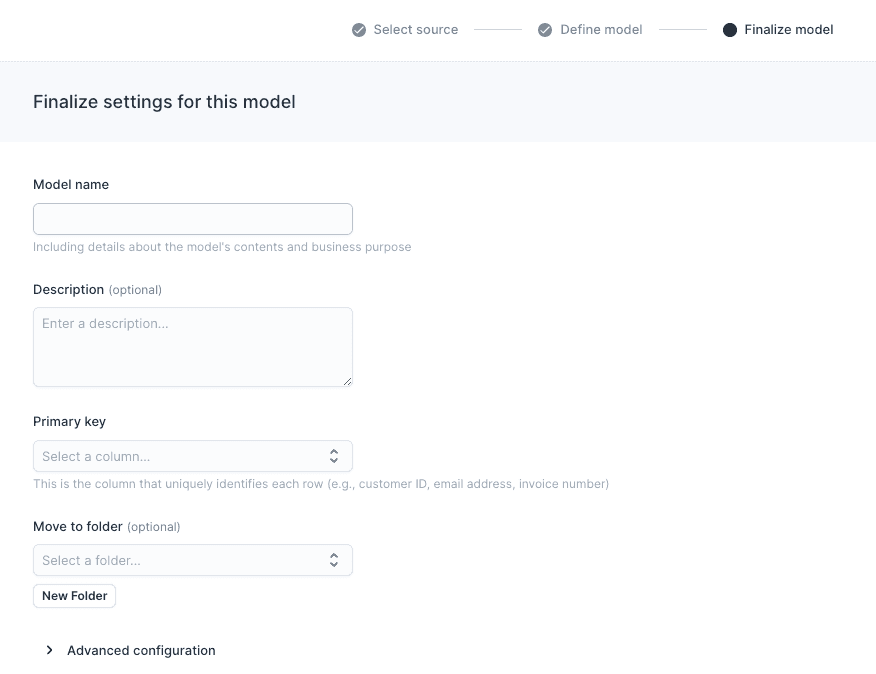The image size is (876, 674).
Task: Click the right chevron before Advanced configuration
Action: pyautogui.click(x=49, y=650)
